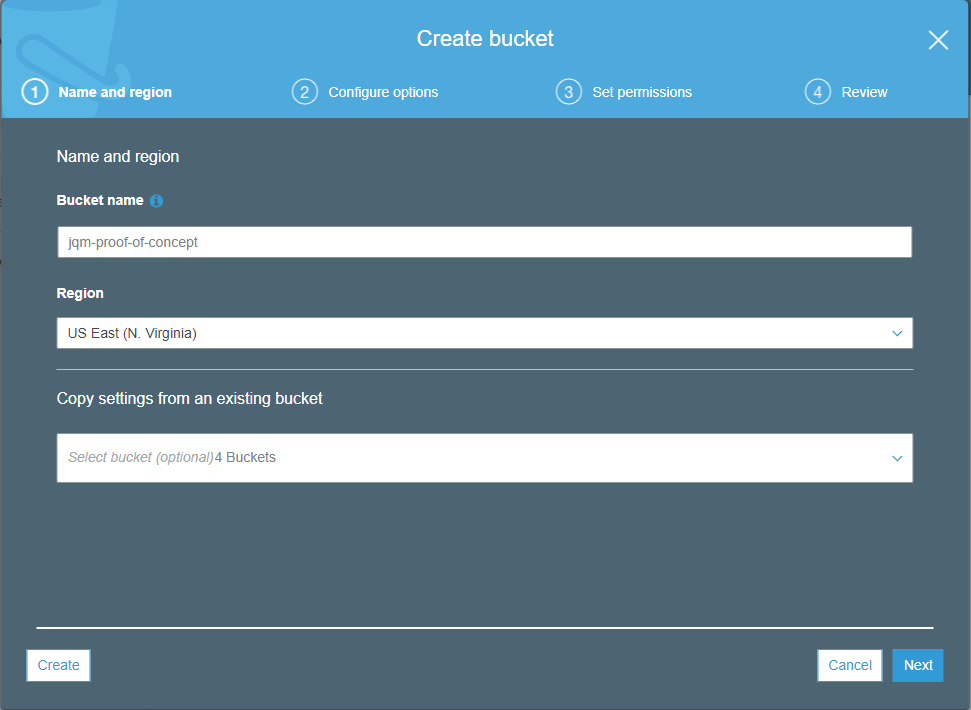This screenshot has width=971, height=710.
Task: Select the step 2 Configure options circle
Action: click(x=305, y=91)
